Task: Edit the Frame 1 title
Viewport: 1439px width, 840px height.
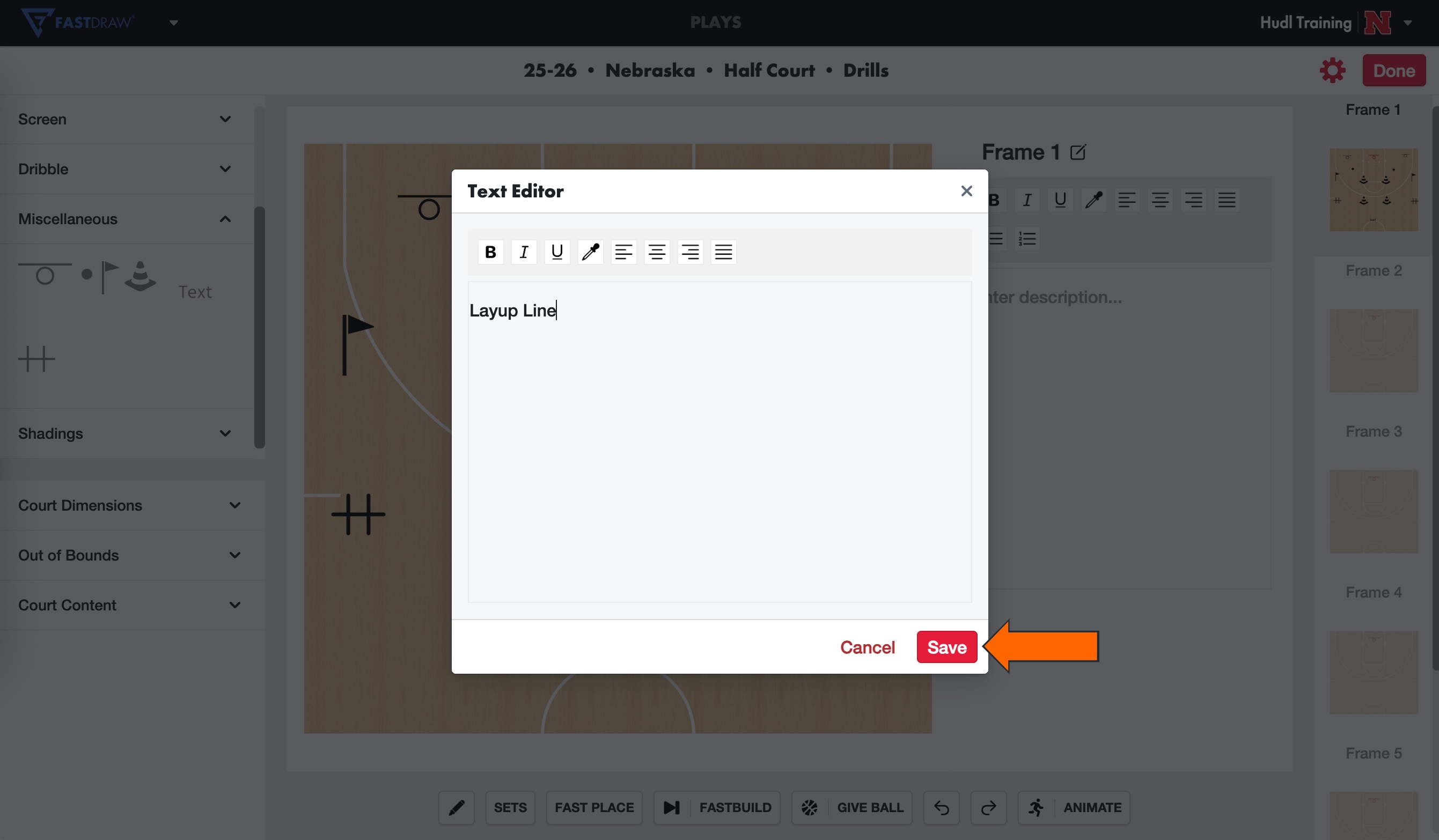Action: click(1077, 152)
